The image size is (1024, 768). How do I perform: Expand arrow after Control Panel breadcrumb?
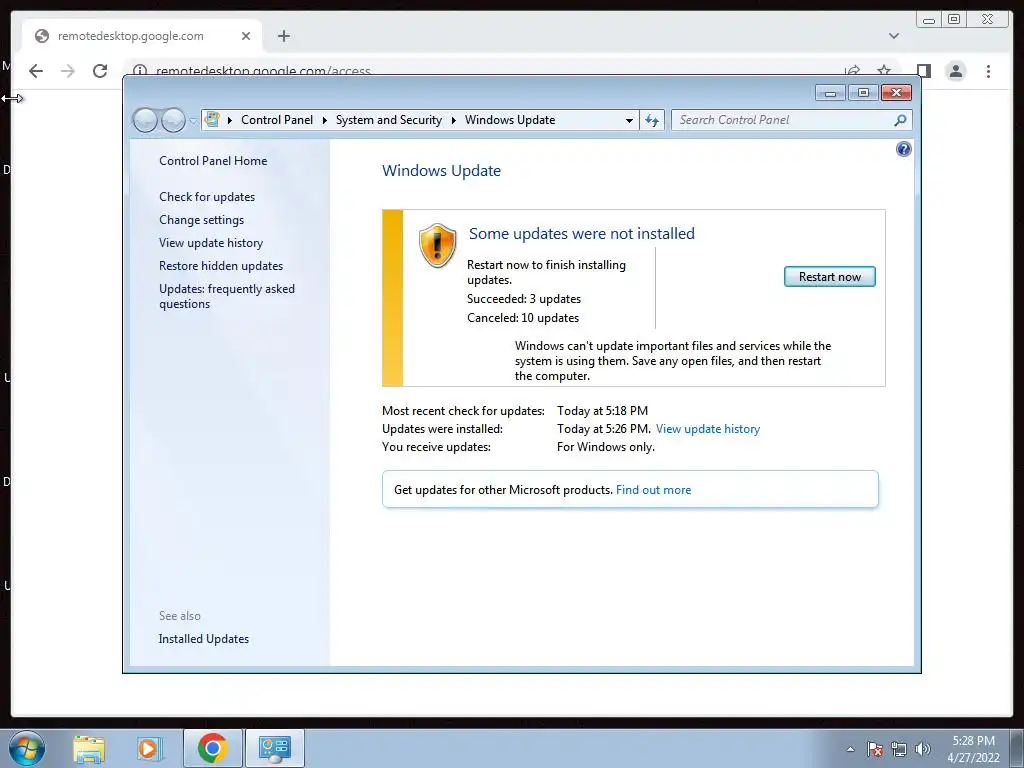coord(325,120)
